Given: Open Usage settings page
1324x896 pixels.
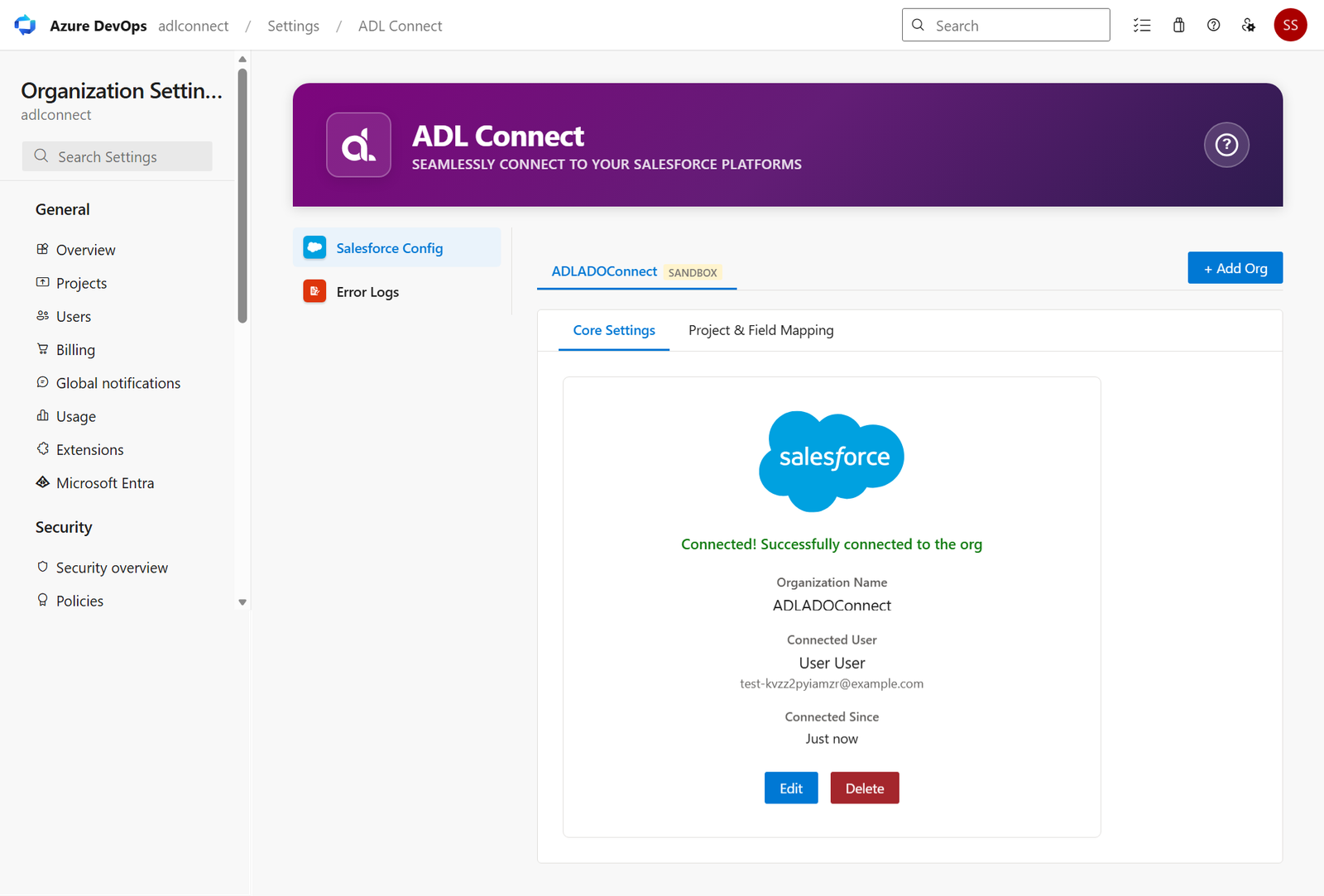Looking at the screenshot, I should (76, 415).
